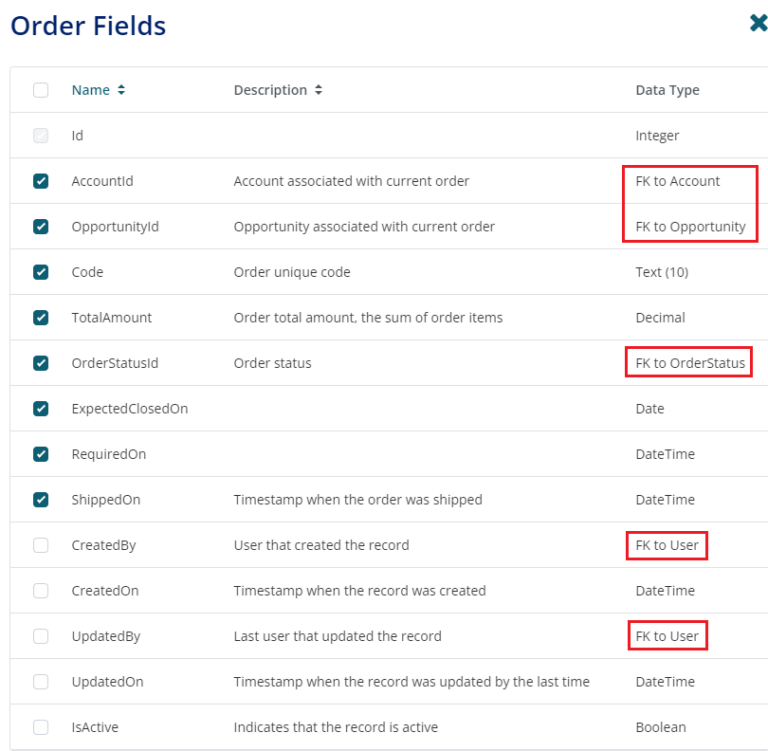
Task: Click the Data Type column header
Action: click(667, 90)
